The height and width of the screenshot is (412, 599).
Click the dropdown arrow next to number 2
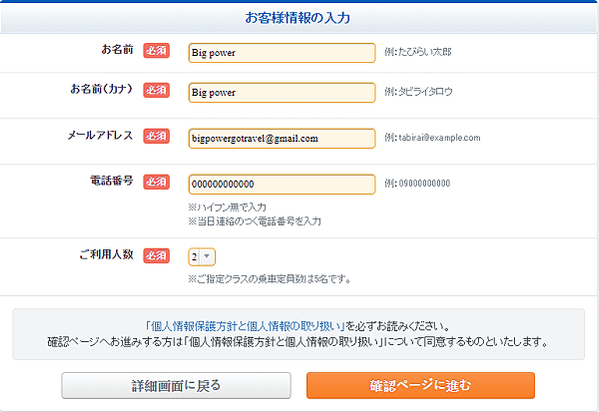click(x=207, y=256)
